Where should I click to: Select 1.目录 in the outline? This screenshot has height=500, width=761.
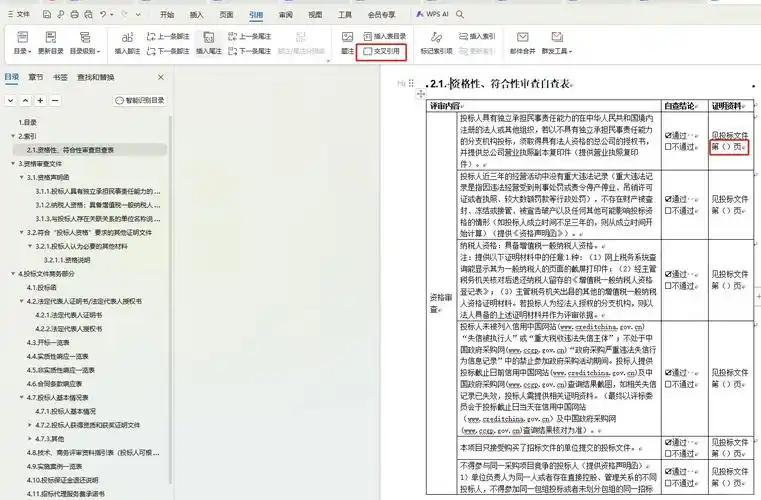(x=28, y=122)
